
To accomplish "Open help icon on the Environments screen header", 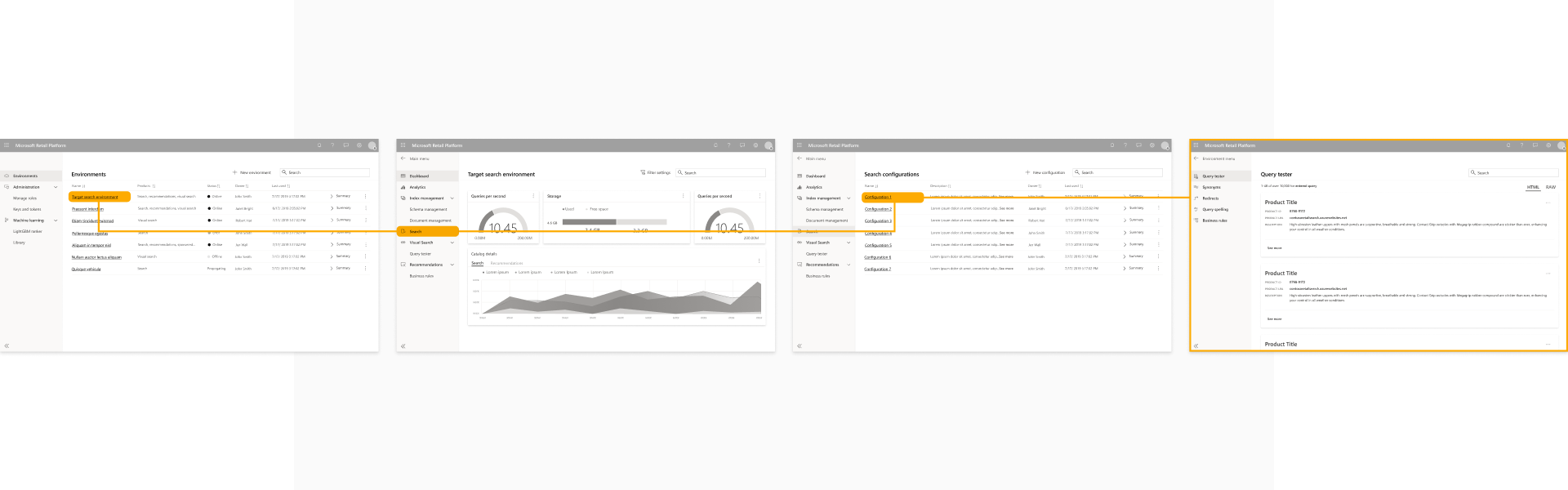I will (332, 145).
